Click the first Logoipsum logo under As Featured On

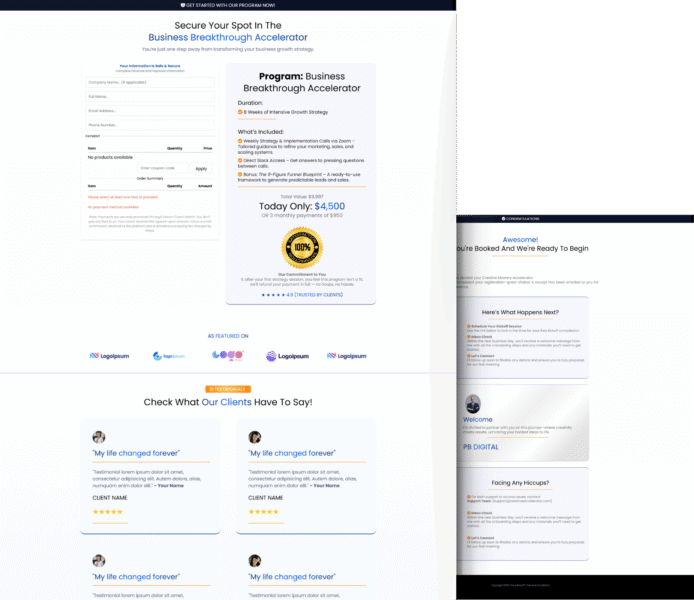(109, 356)
